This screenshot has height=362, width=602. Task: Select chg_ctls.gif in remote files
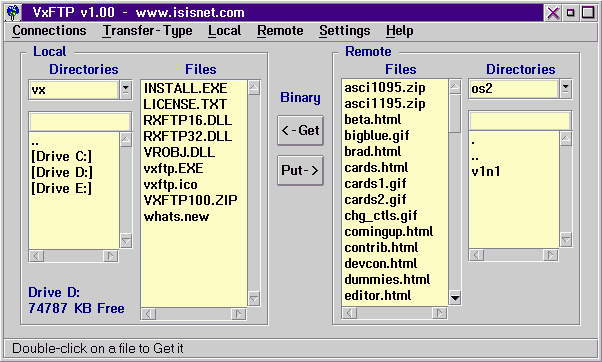(x=380, y=216)
